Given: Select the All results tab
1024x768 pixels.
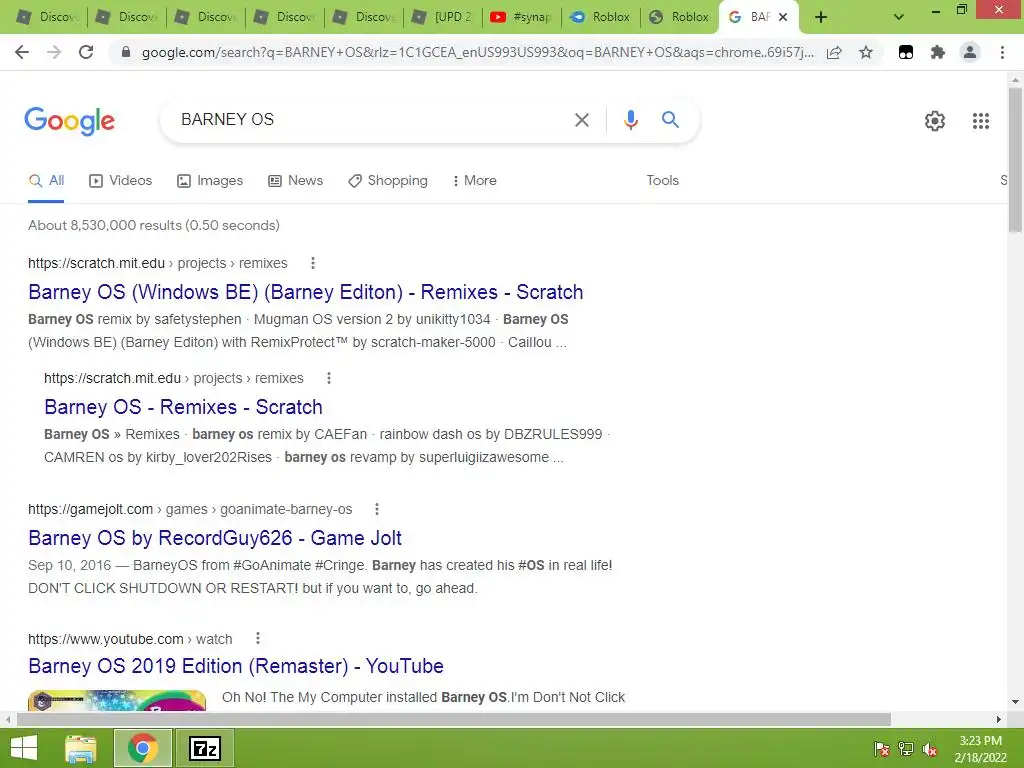Looking at the screenshot, I should (46, 180).
